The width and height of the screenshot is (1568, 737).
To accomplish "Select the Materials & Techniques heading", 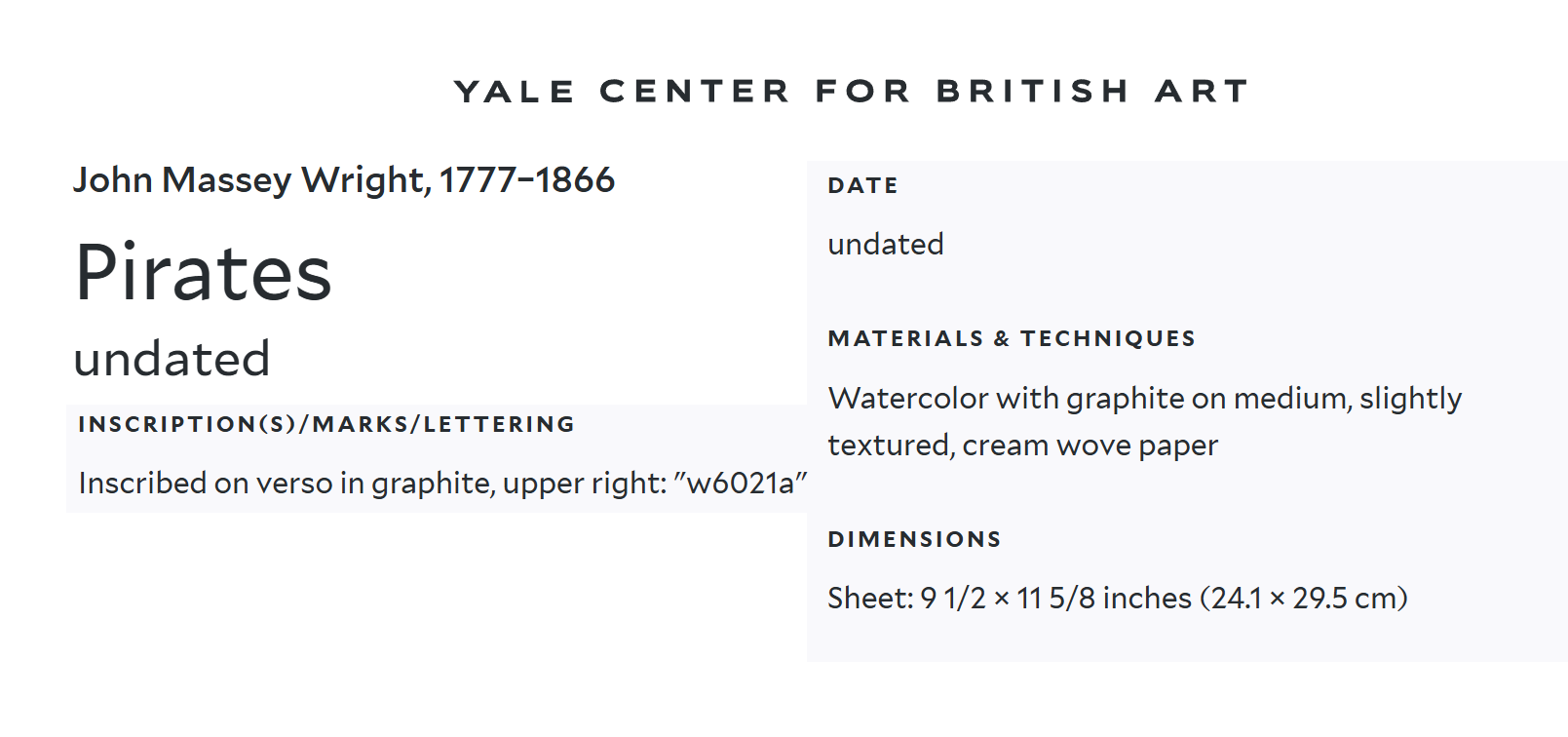I will (x=1012, y=338).
